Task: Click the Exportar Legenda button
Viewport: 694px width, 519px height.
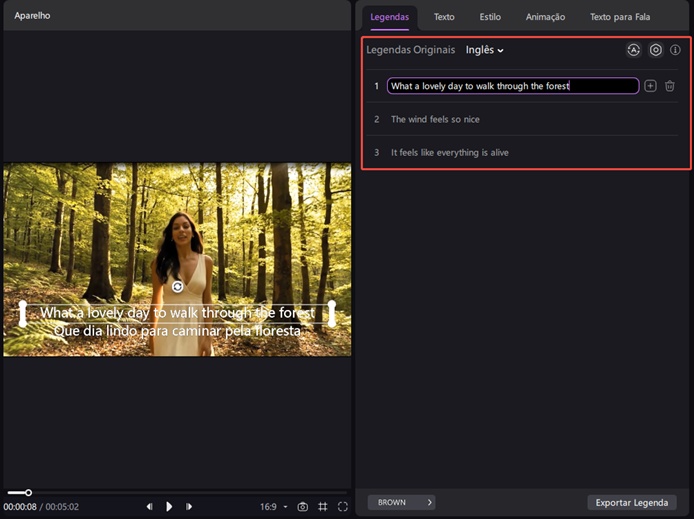Action: [x=631, y=502]
